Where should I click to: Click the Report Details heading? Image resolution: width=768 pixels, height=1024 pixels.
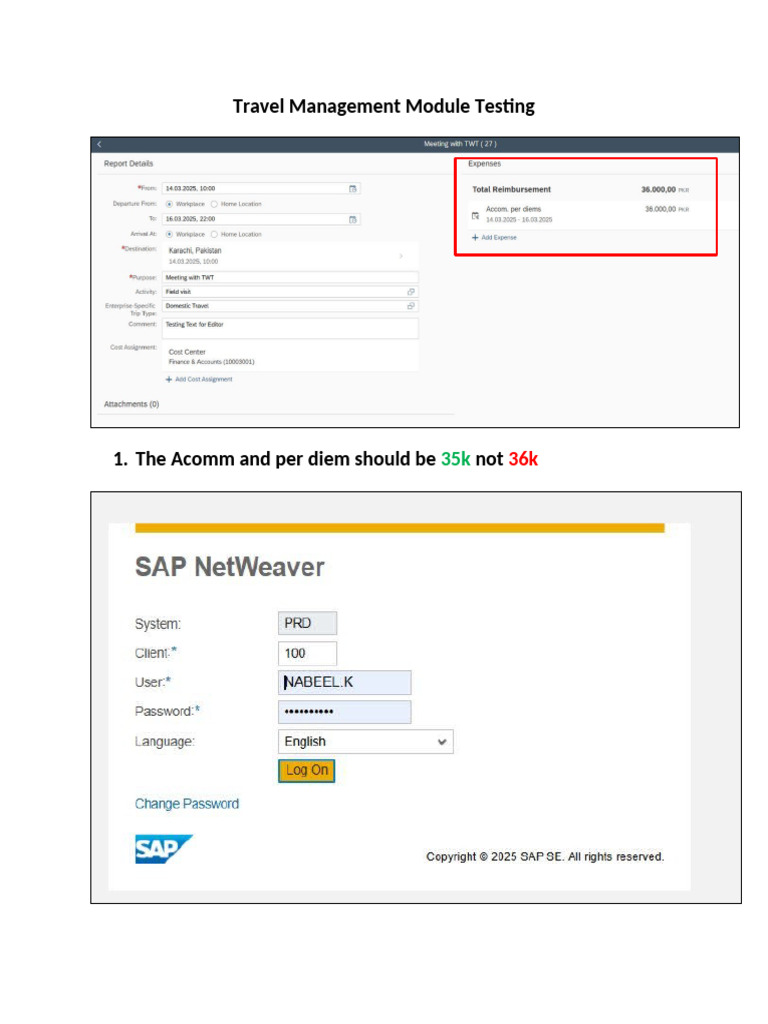128,164
